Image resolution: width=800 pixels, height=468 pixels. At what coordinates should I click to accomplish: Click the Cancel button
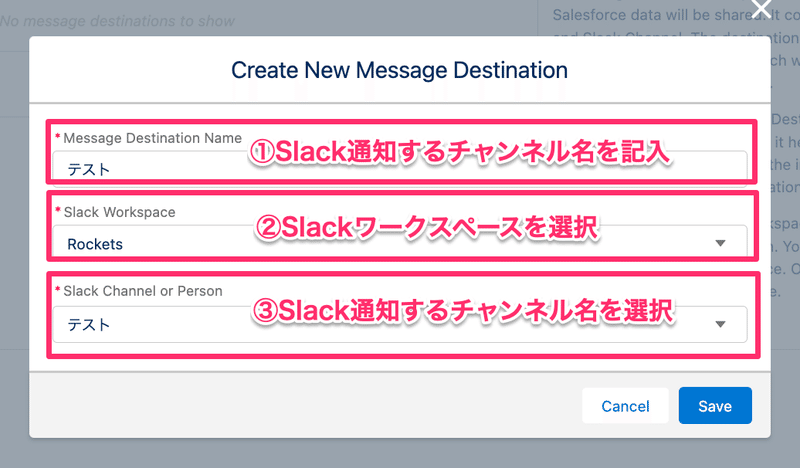[x=625, y=406]
